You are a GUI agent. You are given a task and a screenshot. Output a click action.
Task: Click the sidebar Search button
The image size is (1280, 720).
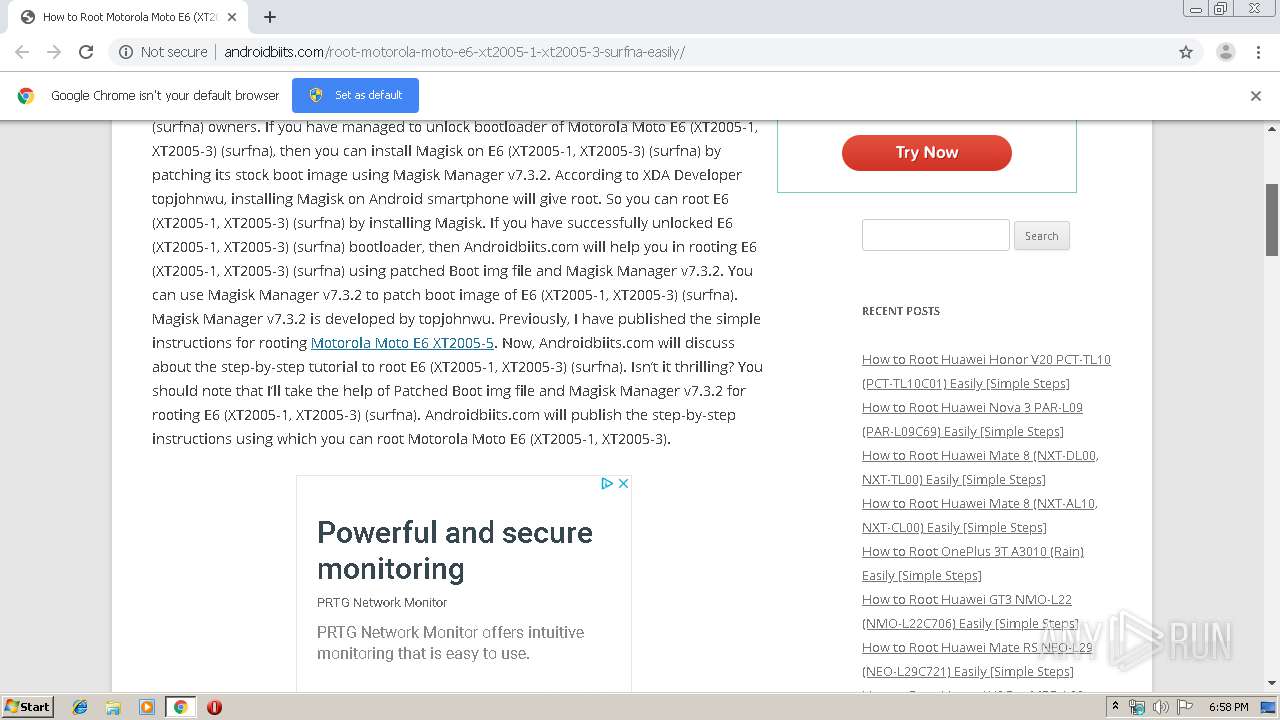click(x=1041, y=236)
